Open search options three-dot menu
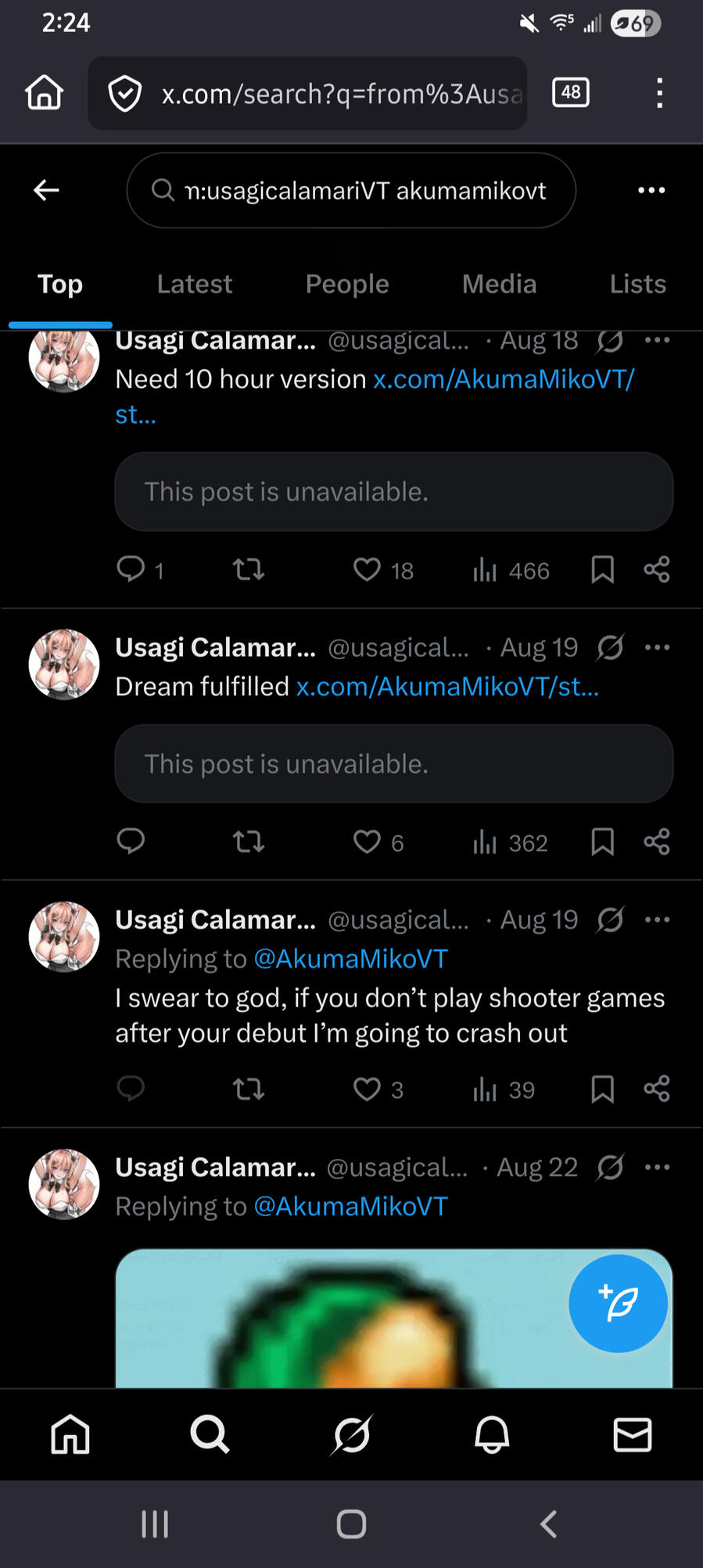This screenshot has height=1568, width=703. click(651, 190)
